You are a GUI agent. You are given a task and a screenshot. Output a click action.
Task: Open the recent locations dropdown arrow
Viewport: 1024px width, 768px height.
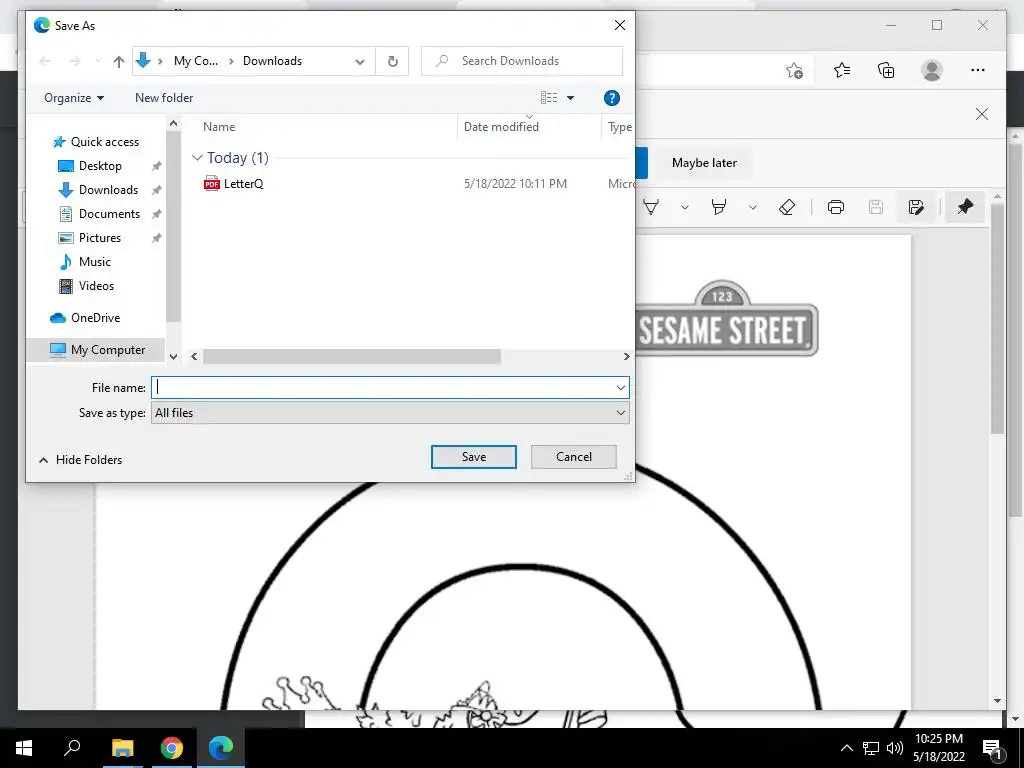pos(98,61)
